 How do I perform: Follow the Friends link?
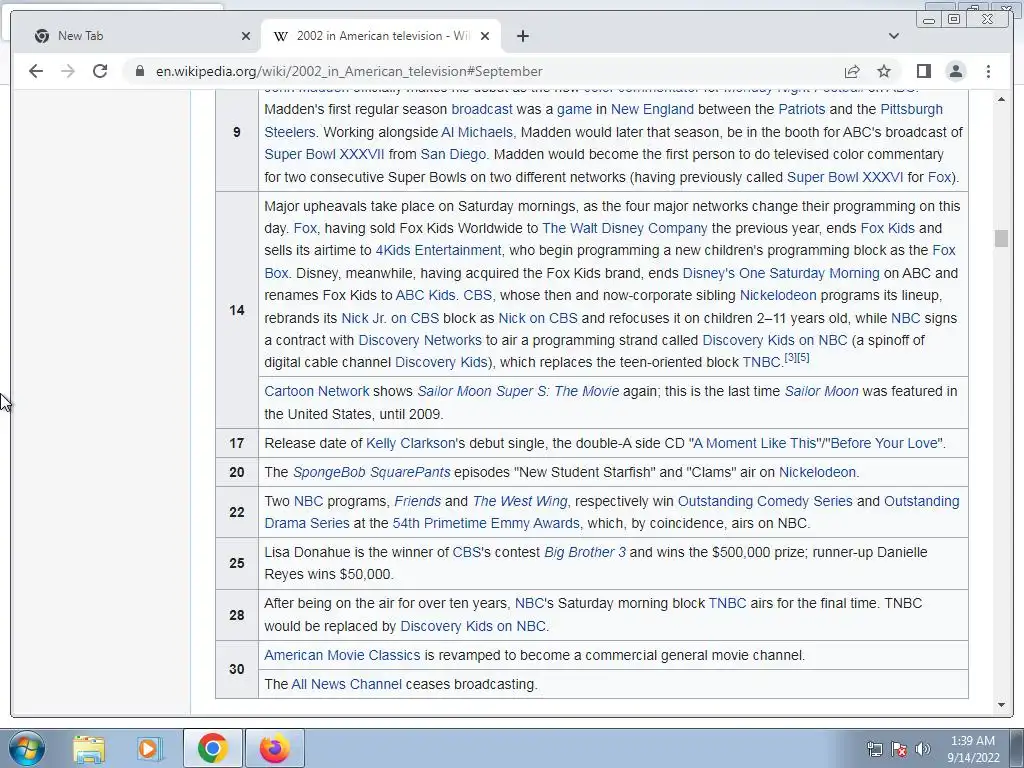[418, 501]
